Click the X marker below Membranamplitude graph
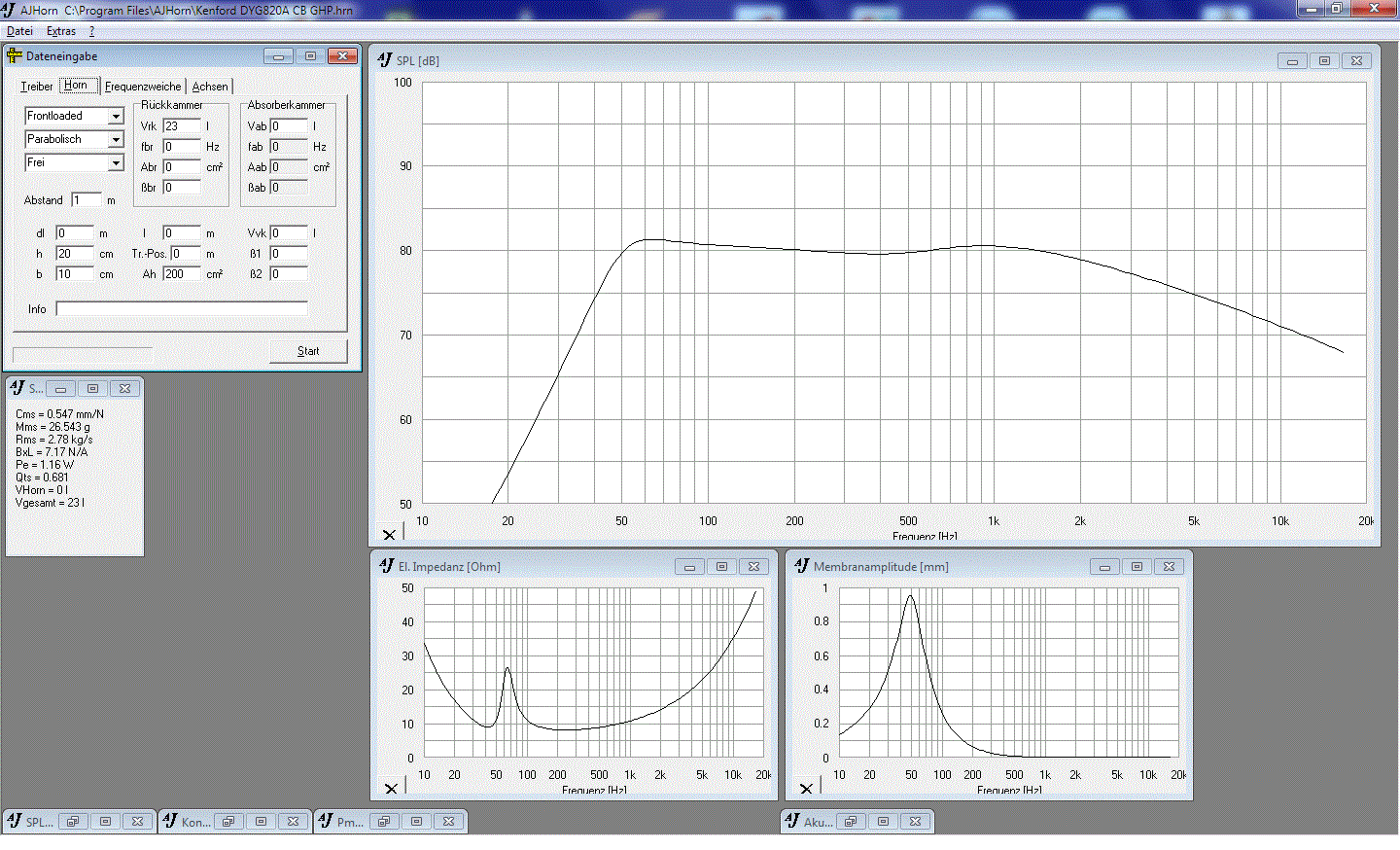 pos(806,788)
